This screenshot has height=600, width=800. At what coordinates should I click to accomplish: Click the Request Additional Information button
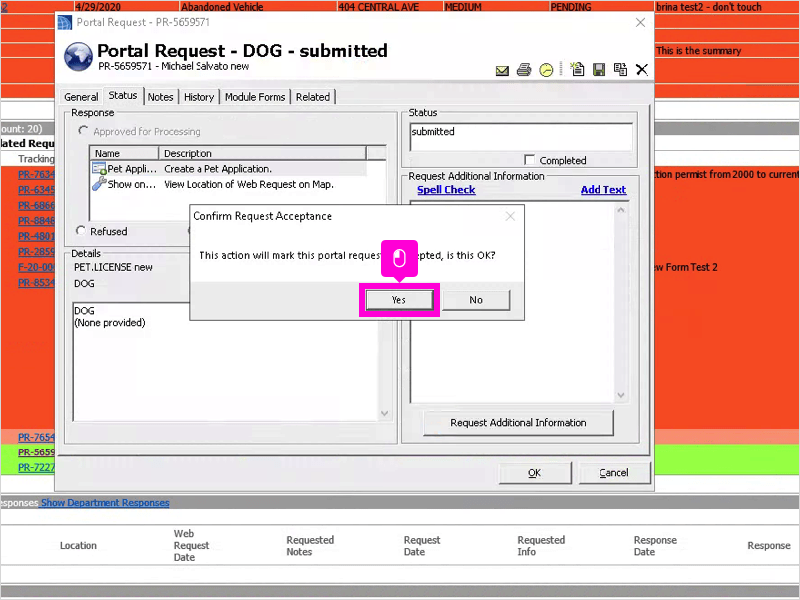coord(518,422)
